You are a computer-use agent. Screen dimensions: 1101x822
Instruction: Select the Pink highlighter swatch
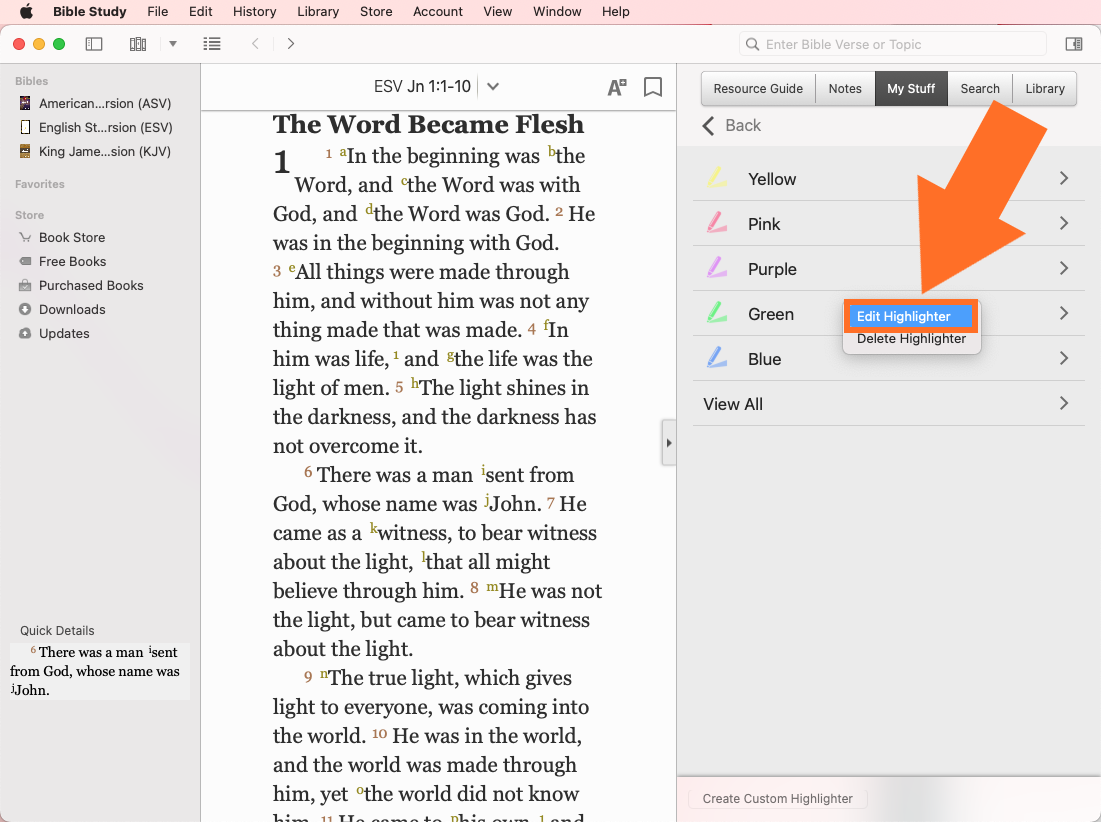[x=716, y=224]
